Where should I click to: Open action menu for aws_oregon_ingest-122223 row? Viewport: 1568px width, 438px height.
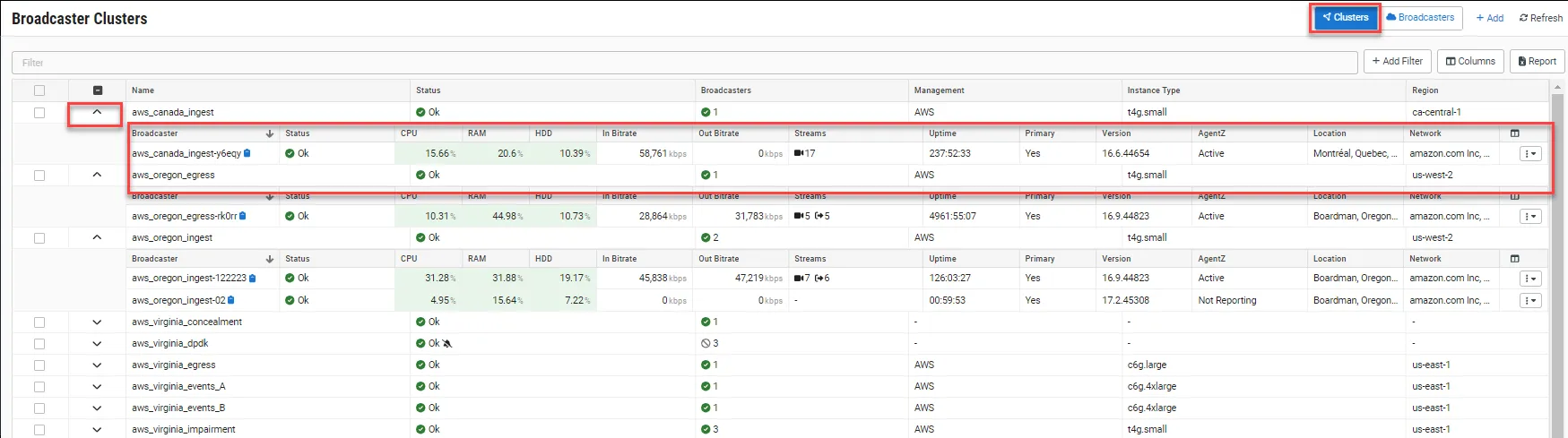tap(1530, 279)
